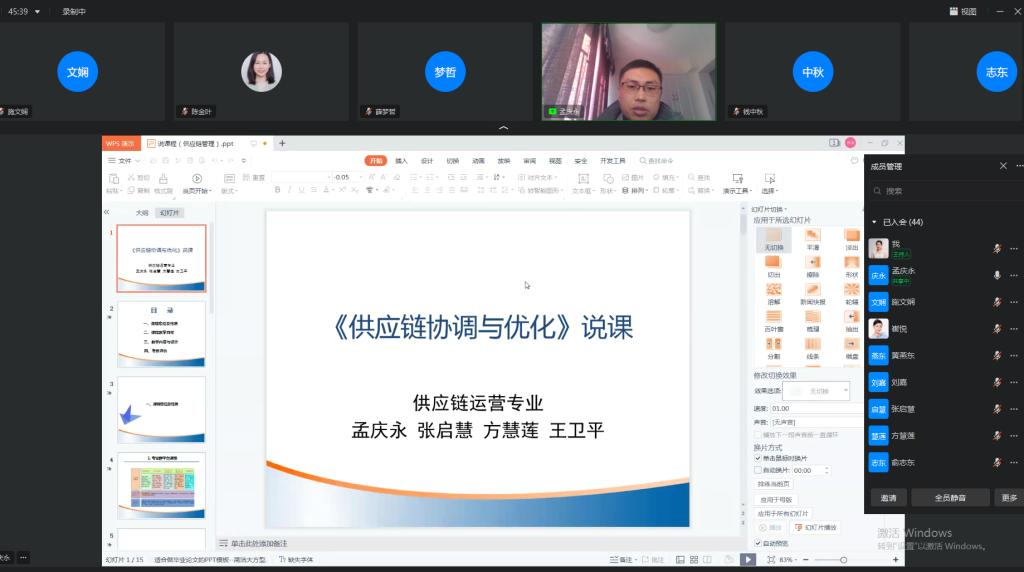The height and width of the screenshot is (572, 1024).
Task: Switch to the 大纲 outline tab
Action: click(142, 213)
